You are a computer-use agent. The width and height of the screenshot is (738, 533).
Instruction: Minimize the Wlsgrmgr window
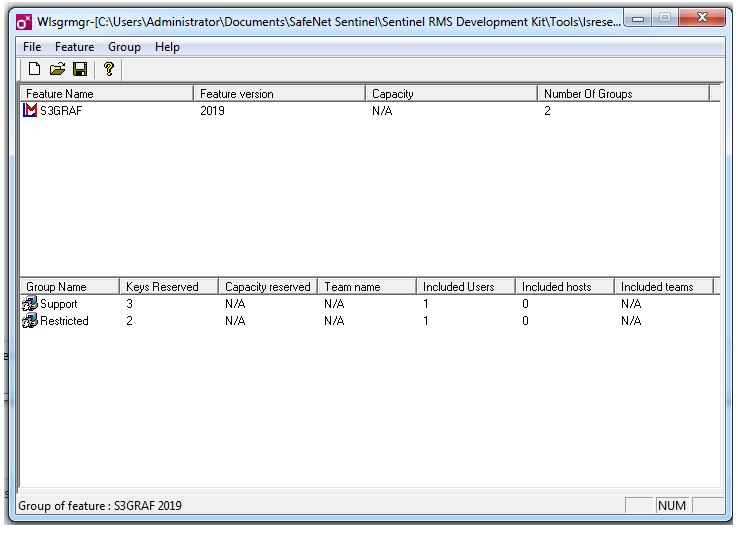point(638,19)
